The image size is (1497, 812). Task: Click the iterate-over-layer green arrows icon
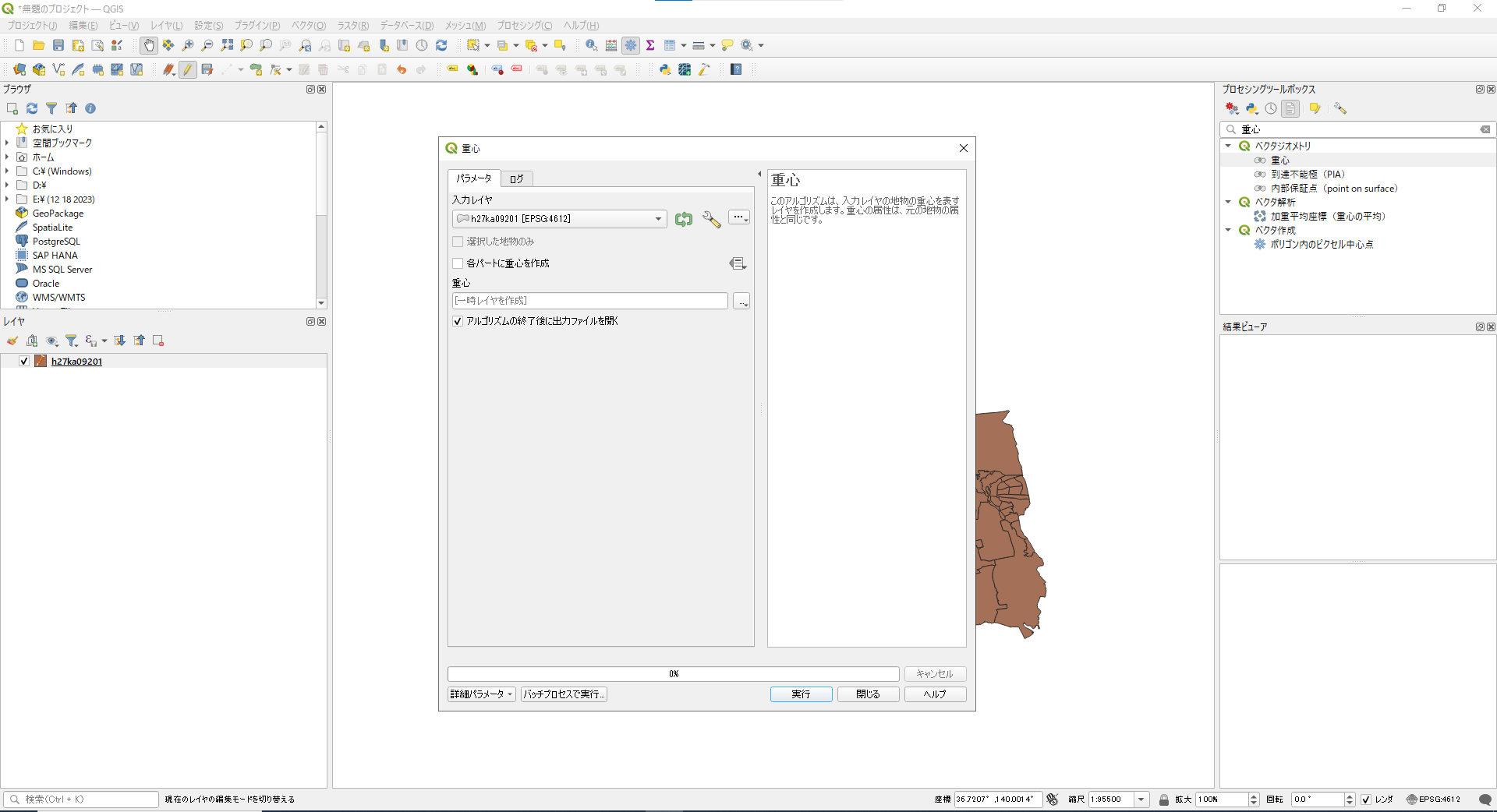tap(684, 219)
